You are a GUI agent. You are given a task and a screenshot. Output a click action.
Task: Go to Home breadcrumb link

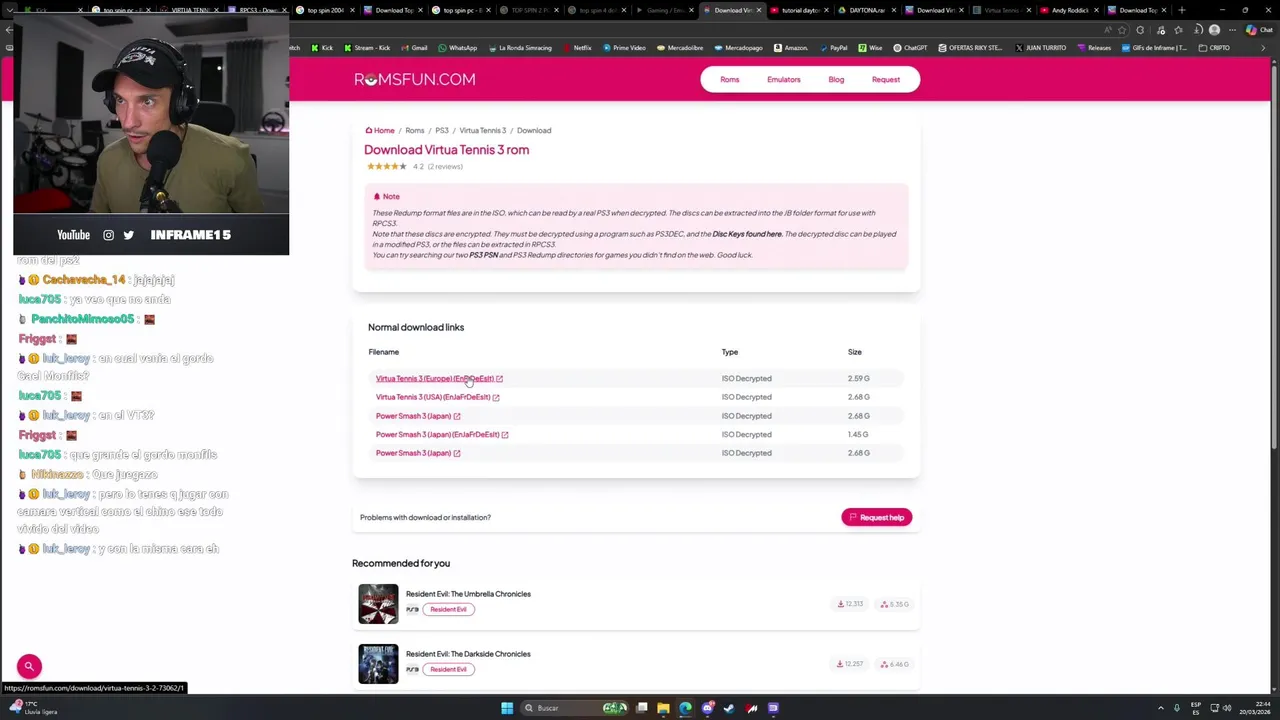[380, 130]
